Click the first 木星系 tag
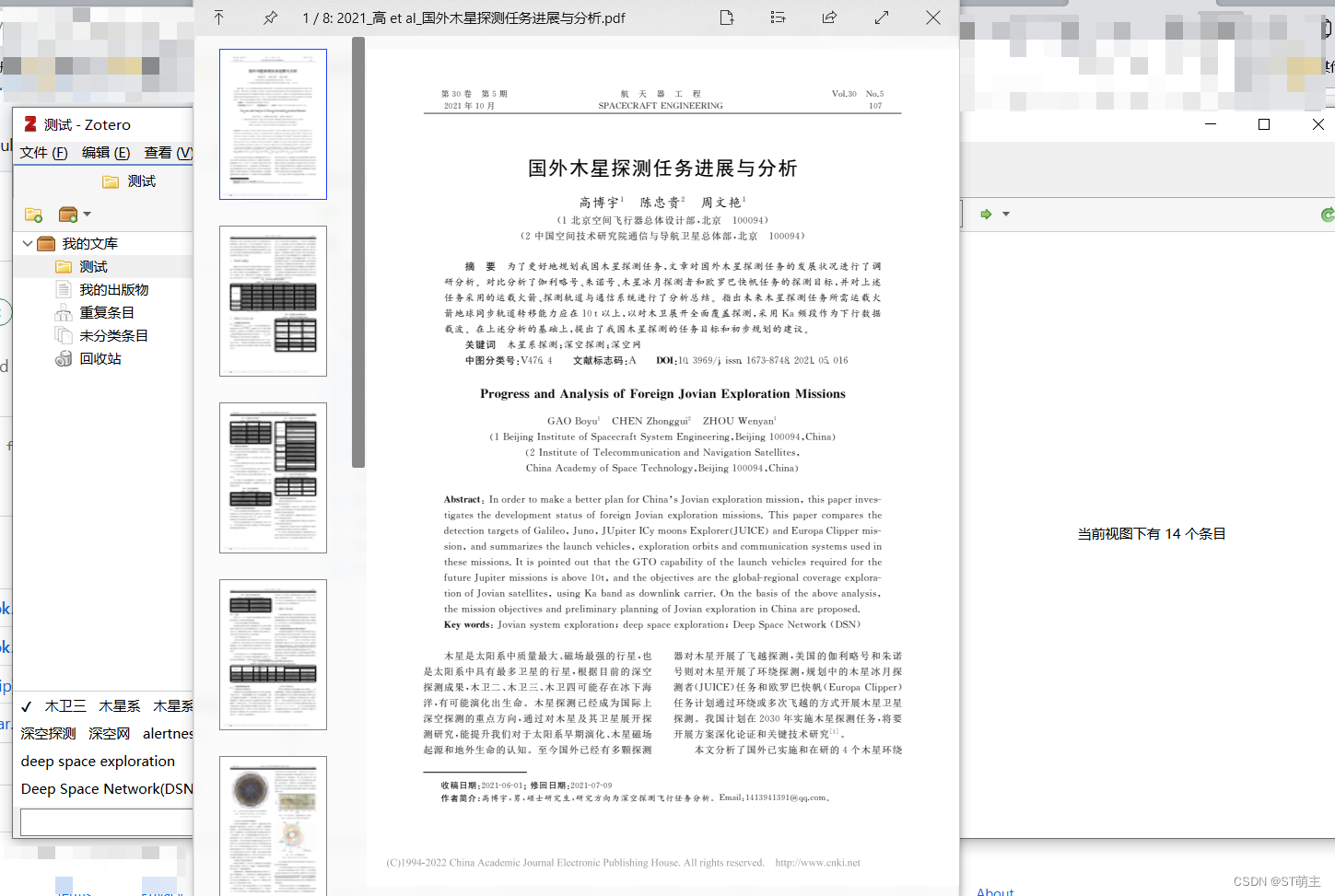Viewport: 1335px width, 896px height. pos(120,706)
